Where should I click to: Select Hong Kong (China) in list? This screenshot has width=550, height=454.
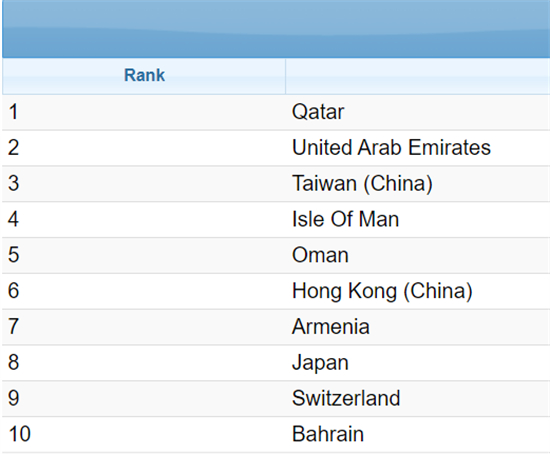[382, 291]
